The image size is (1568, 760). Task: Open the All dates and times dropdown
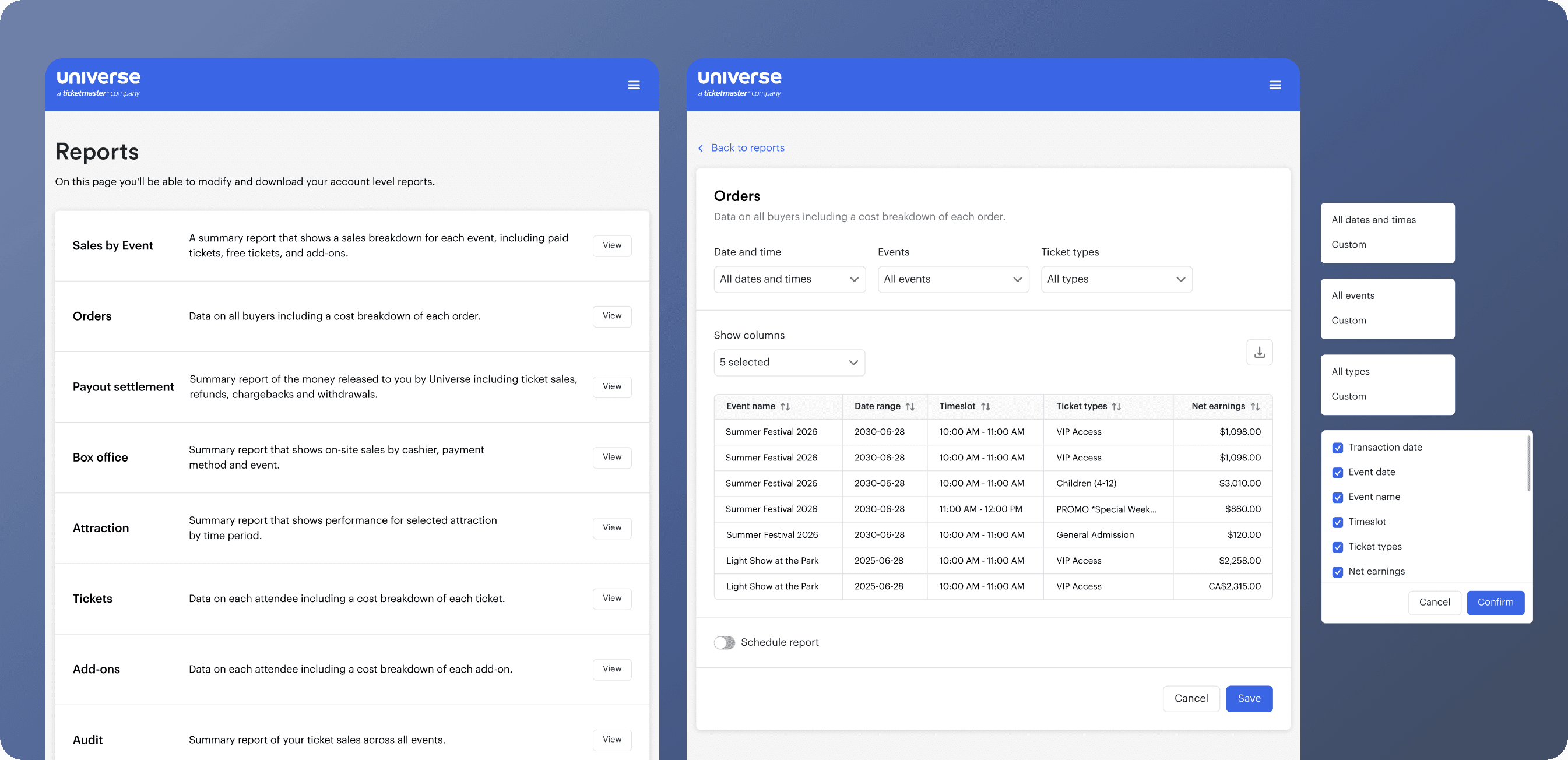click(x=789, y=279)
